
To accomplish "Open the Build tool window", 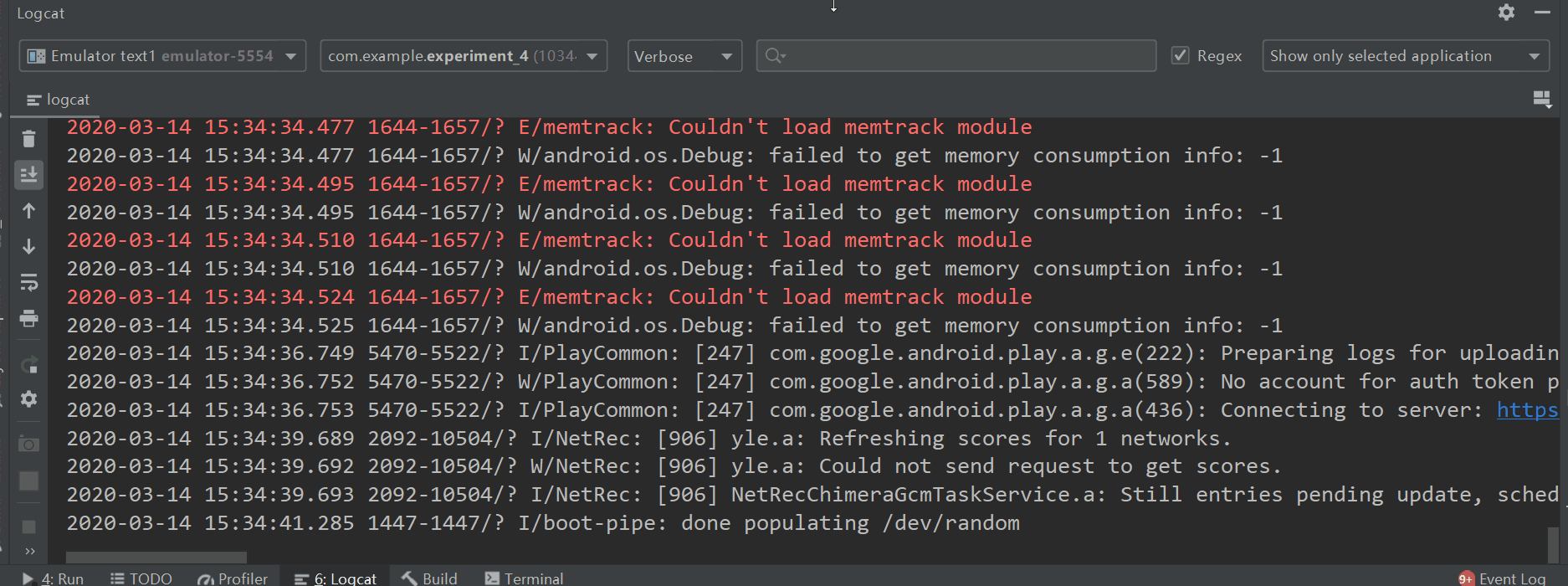I will point(429,578).
